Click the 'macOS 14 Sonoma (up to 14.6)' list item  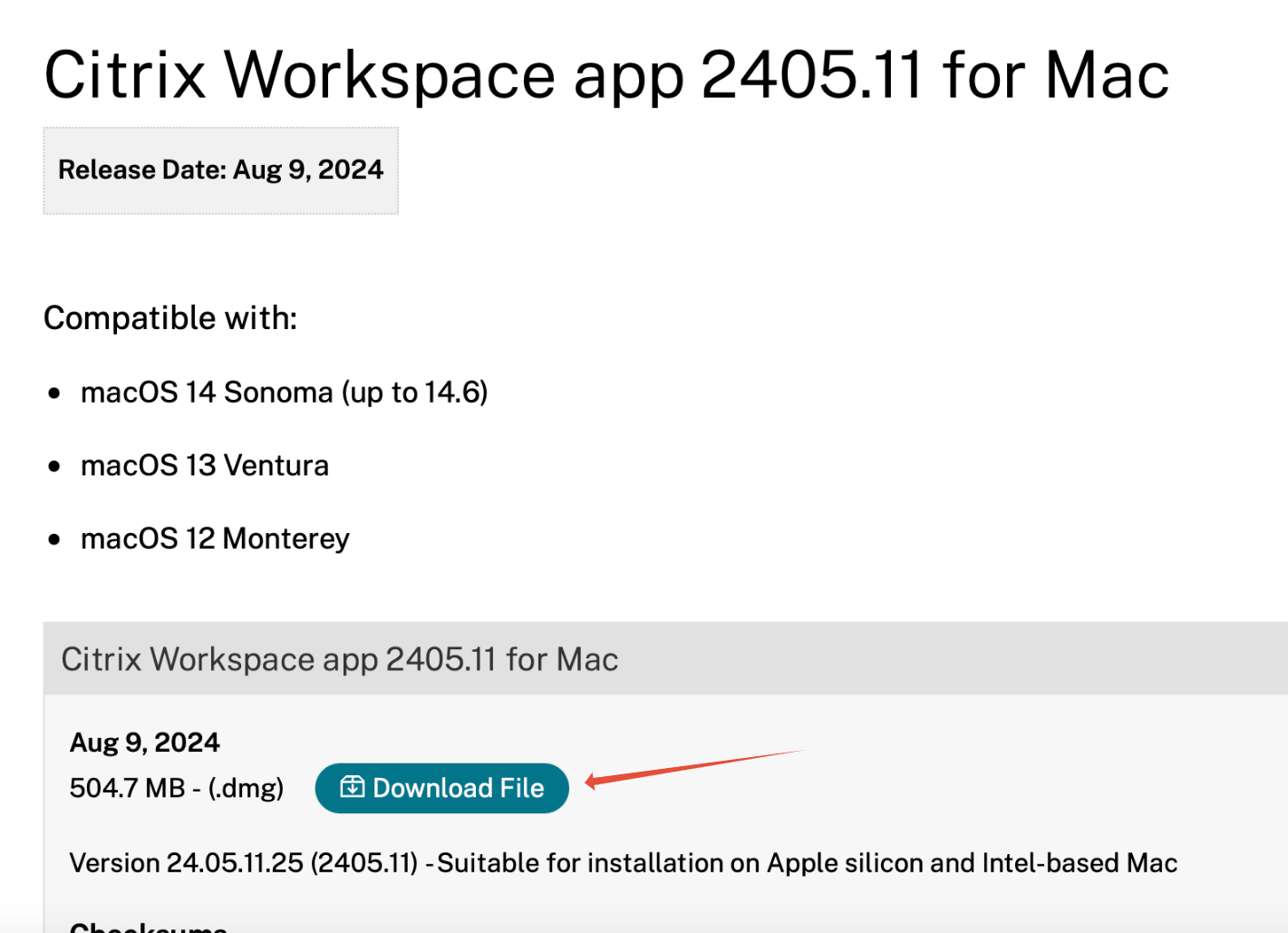tap(284, 393)
